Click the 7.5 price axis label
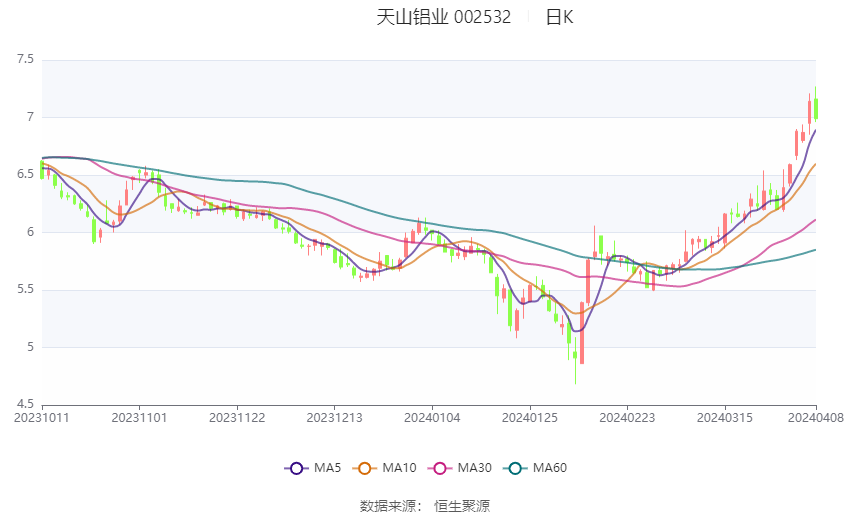Viewport: 850px width, 518px height. coord(25,59)
